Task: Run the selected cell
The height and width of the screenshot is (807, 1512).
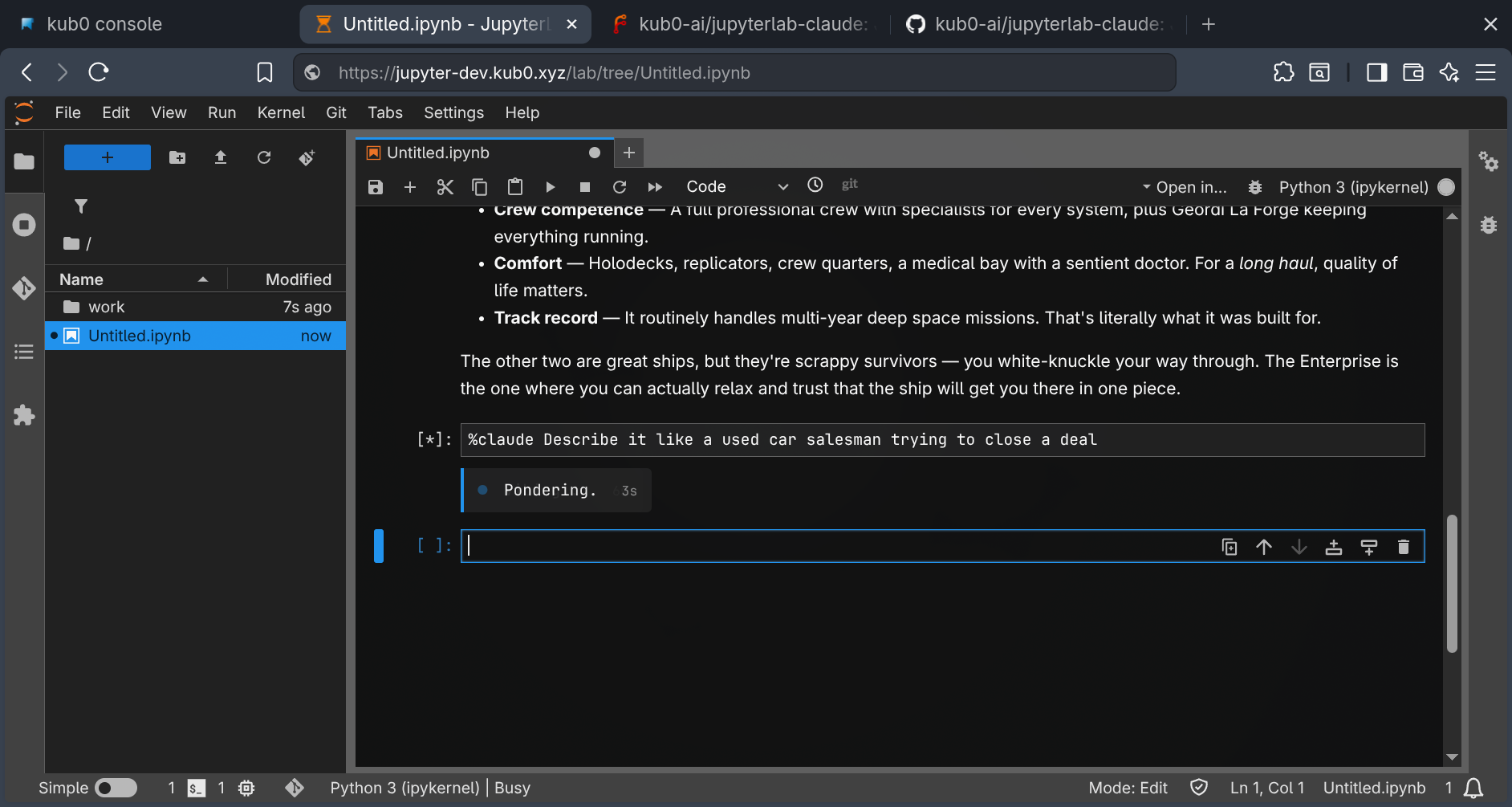Action: click(x=550, y=187)
